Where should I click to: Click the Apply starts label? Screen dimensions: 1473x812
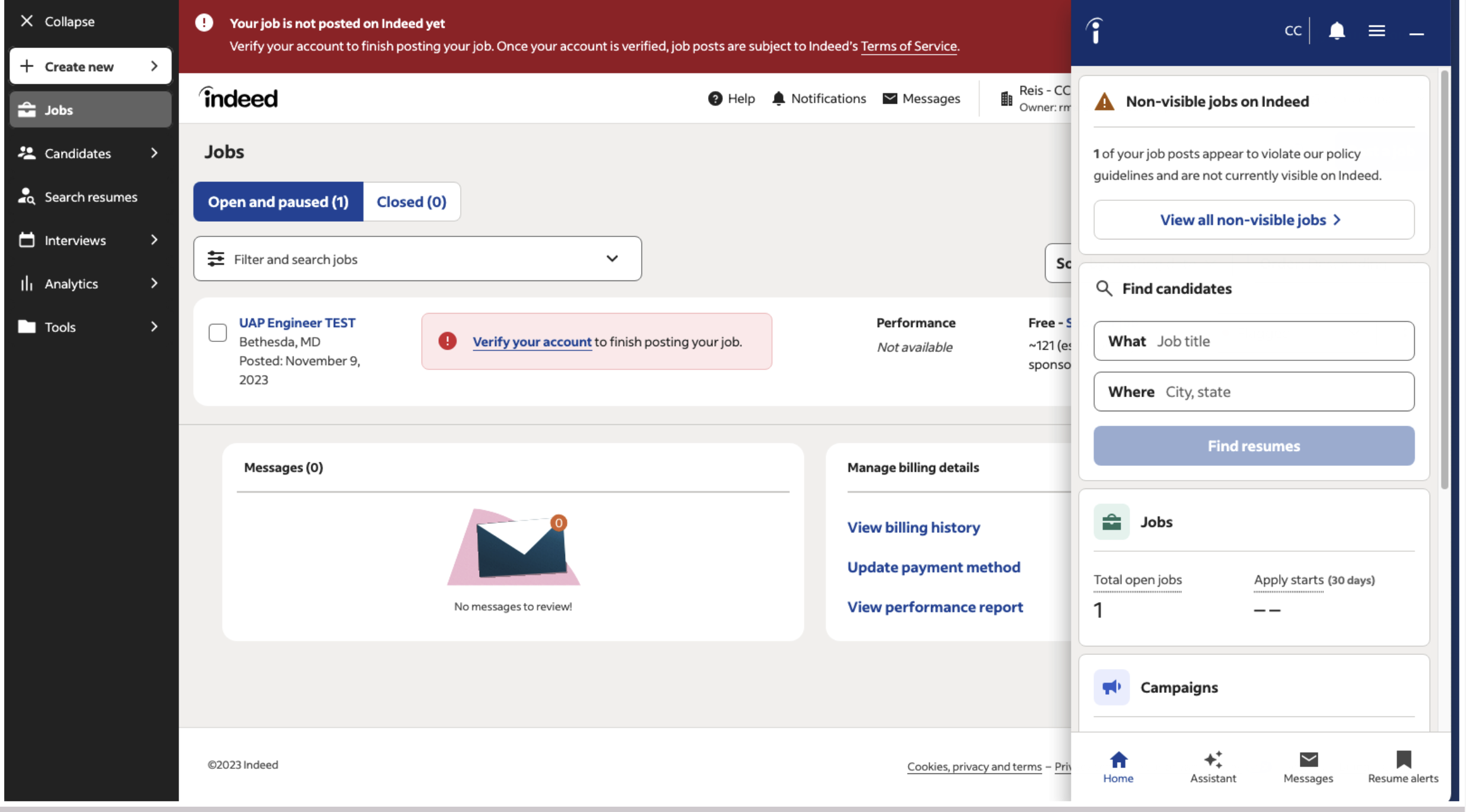(1289, 580)
